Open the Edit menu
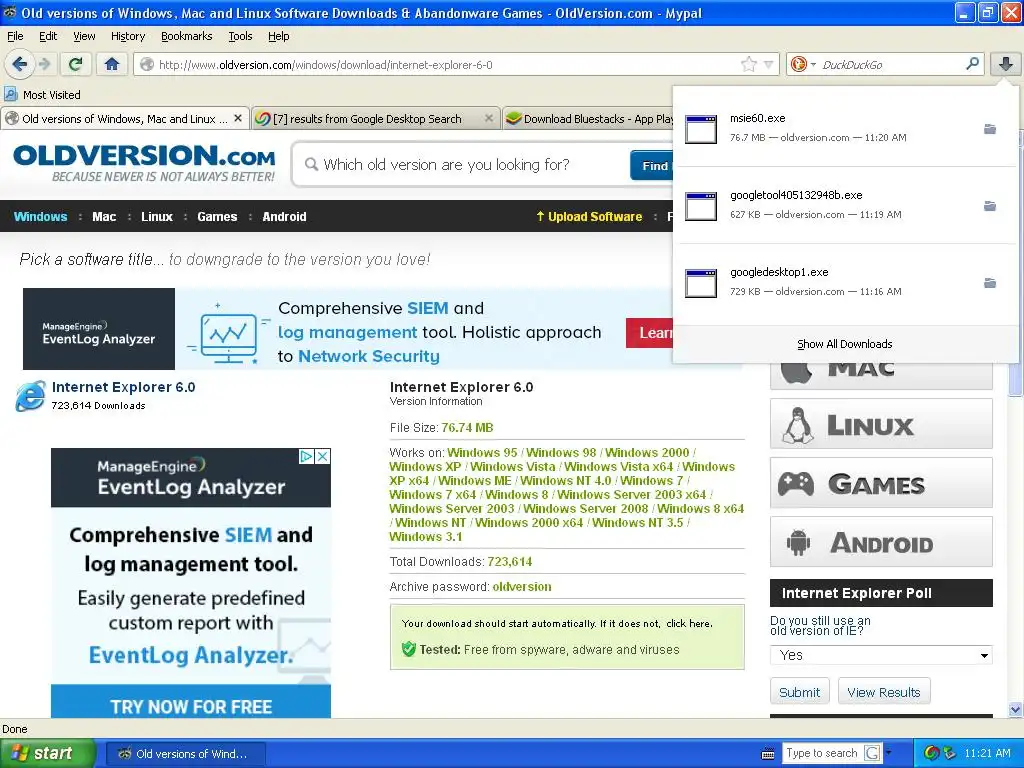The height and width of the screenshot is (768, 1024). click(48, 36)
